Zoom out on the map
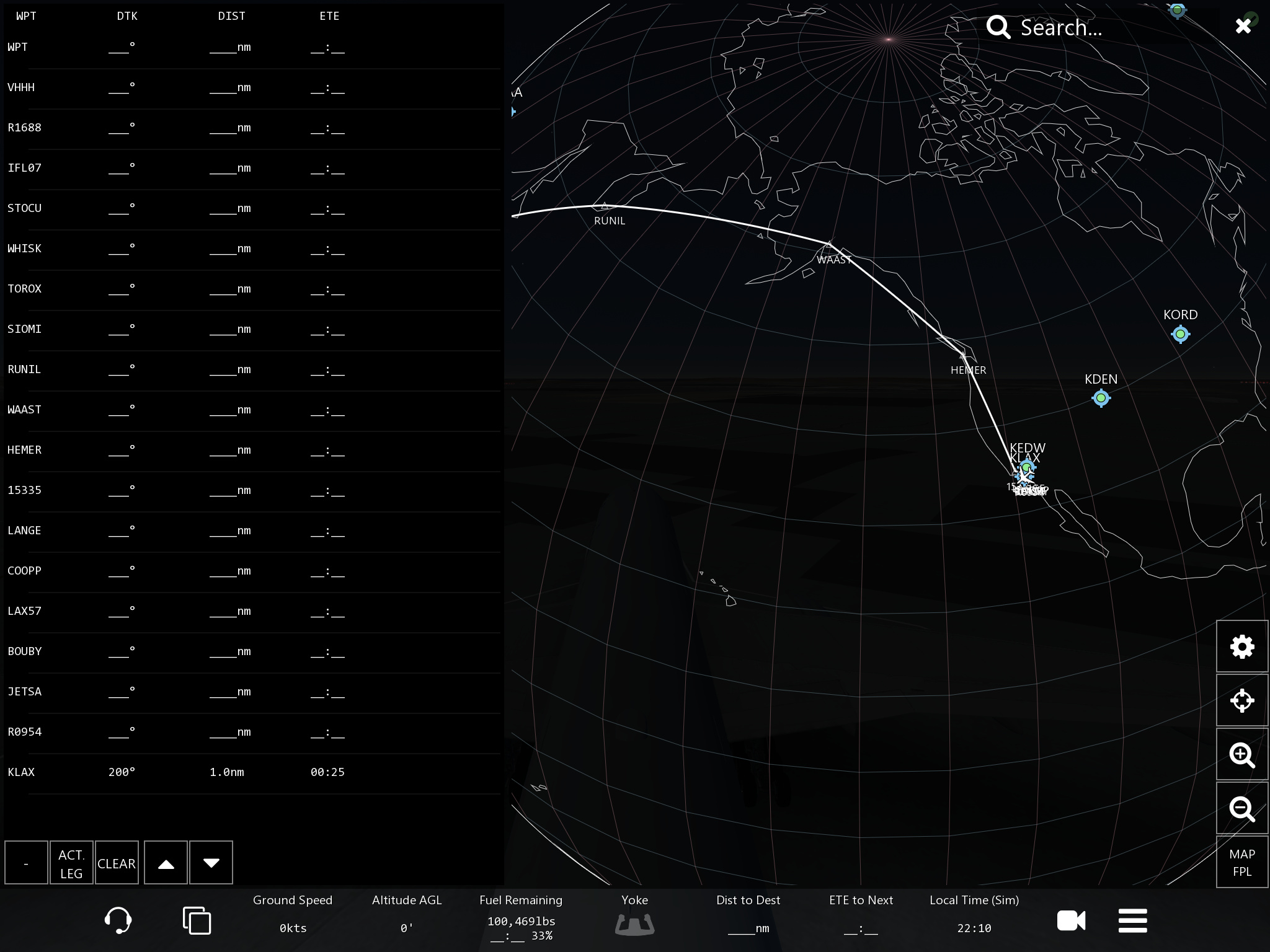Image resolution: width=1270 pixels, height=952 pixels. coord(1242,809)
